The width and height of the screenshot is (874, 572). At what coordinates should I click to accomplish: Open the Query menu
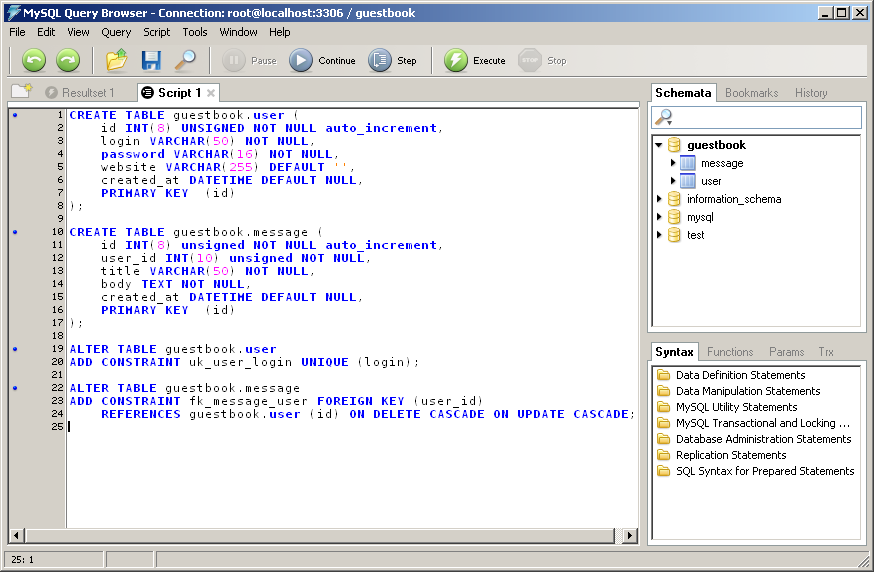(116, 32)
